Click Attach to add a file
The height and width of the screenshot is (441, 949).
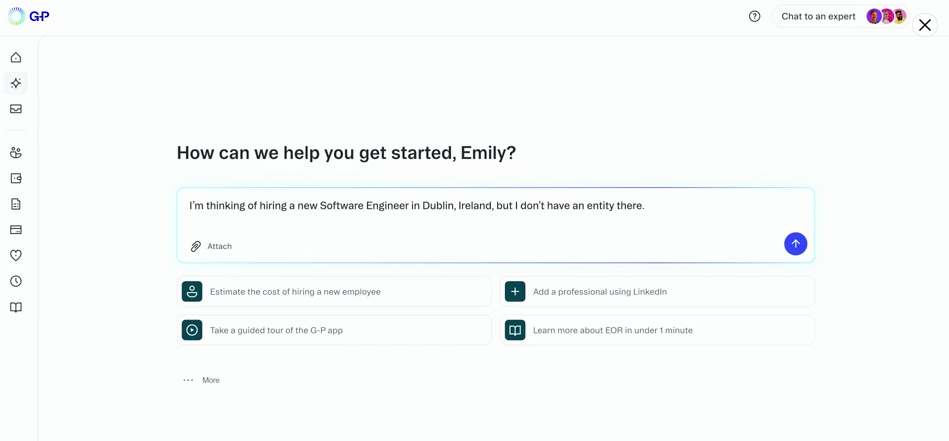click(x=211, y=246)
